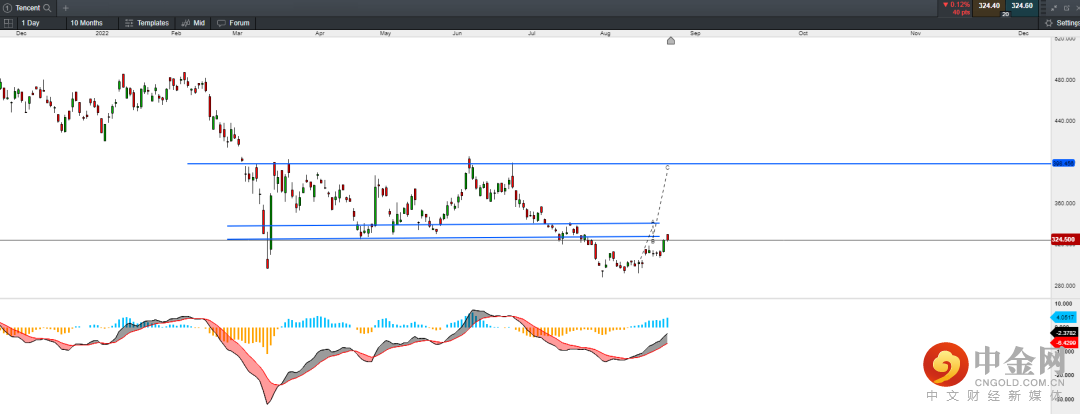Open the chart layout grid icon
Screen dimensions: 1080x414
click(x=8, y=23)
